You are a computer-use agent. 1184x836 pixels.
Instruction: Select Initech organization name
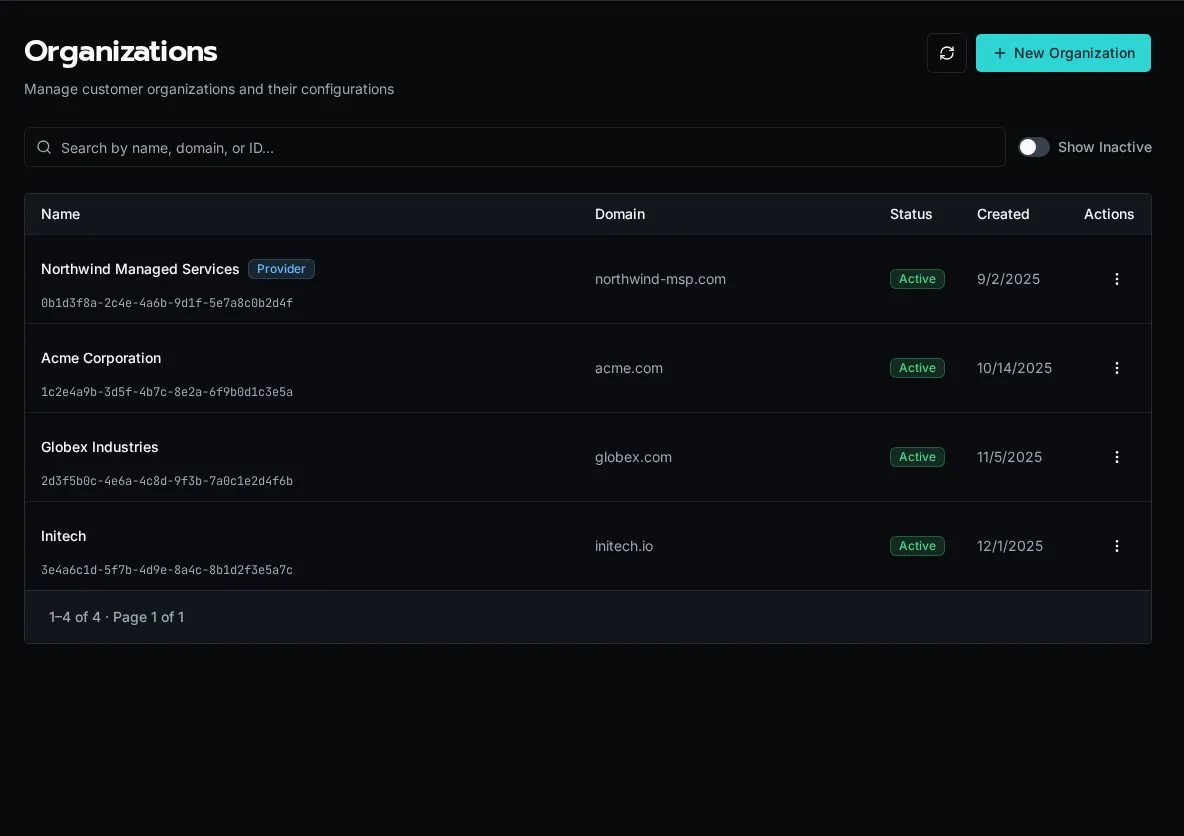(63, 536)
